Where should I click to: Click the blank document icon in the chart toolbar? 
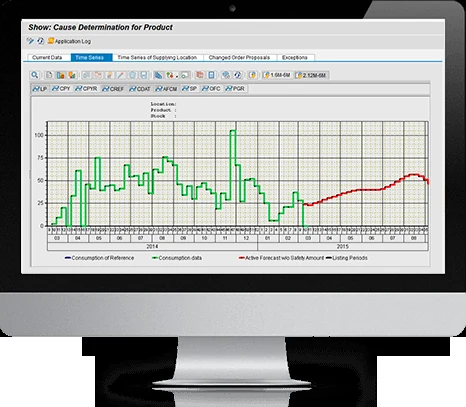click(49, 75)
